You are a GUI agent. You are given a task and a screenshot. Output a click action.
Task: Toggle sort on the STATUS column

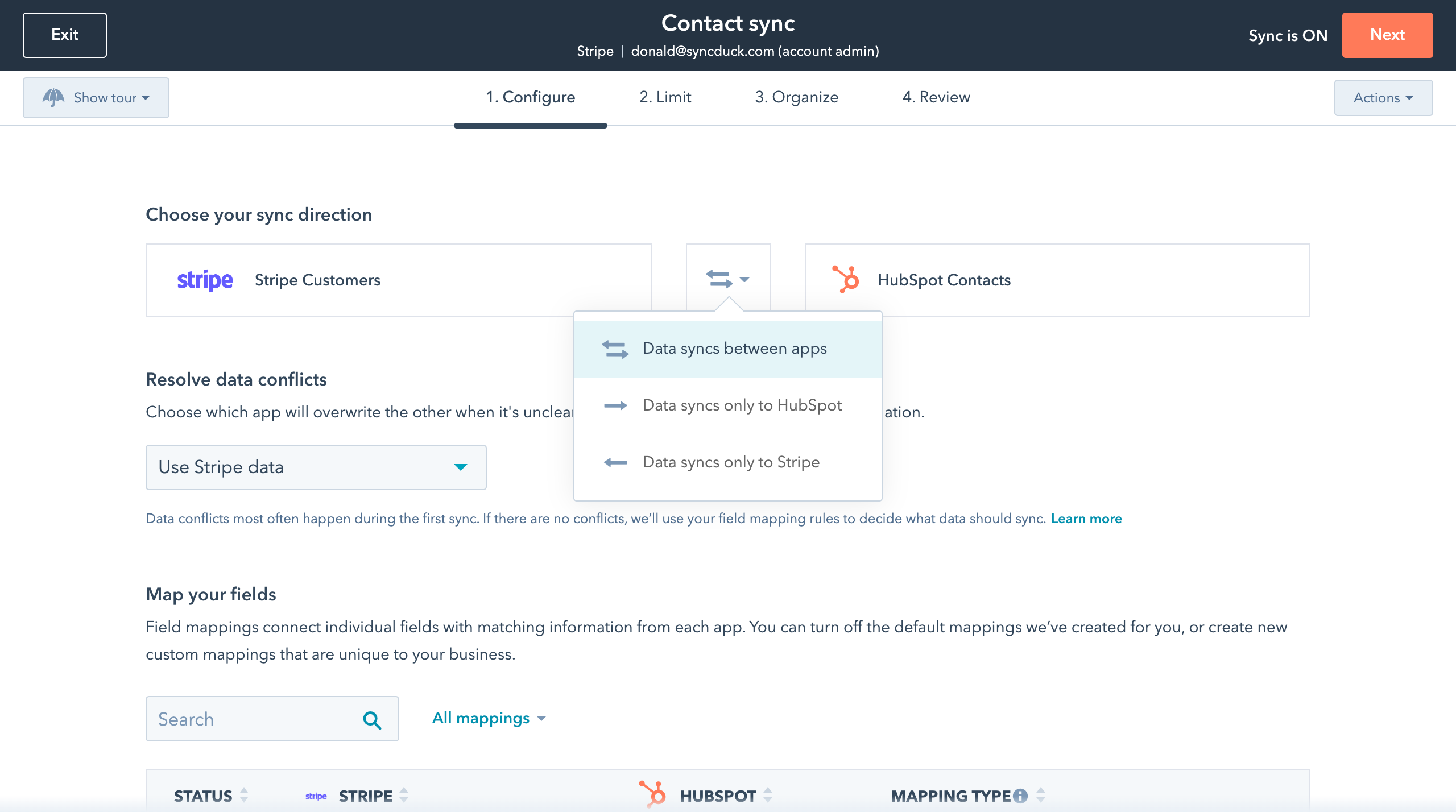click(x=244, y=795)
